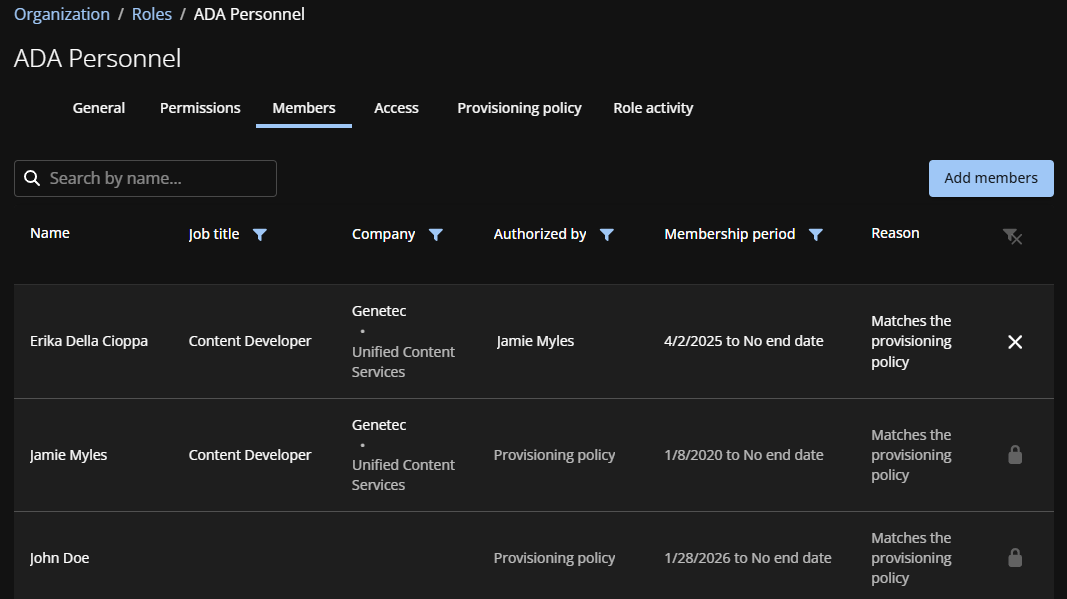
Task: View the Role activity tab
Action: [653, 108]
